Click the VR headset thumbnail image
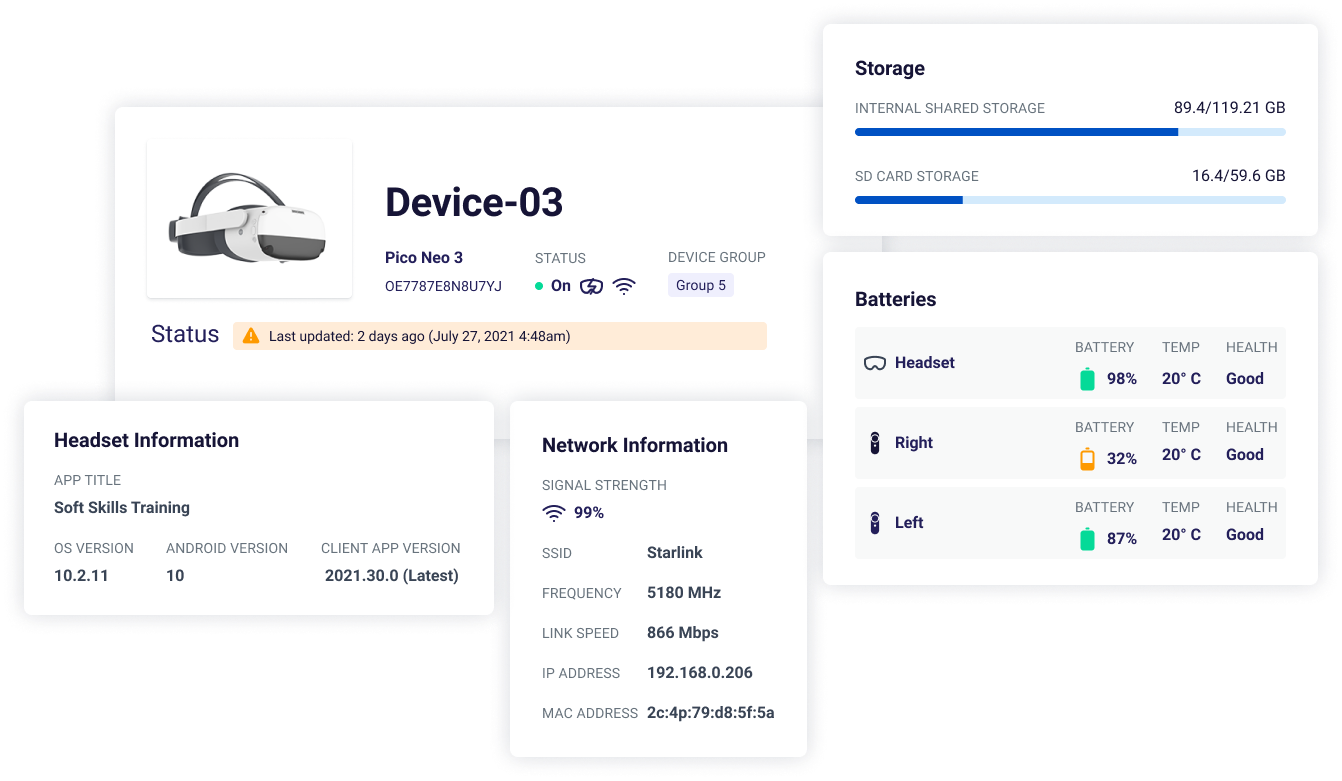The image size is (1342, 781). (249, 217)
